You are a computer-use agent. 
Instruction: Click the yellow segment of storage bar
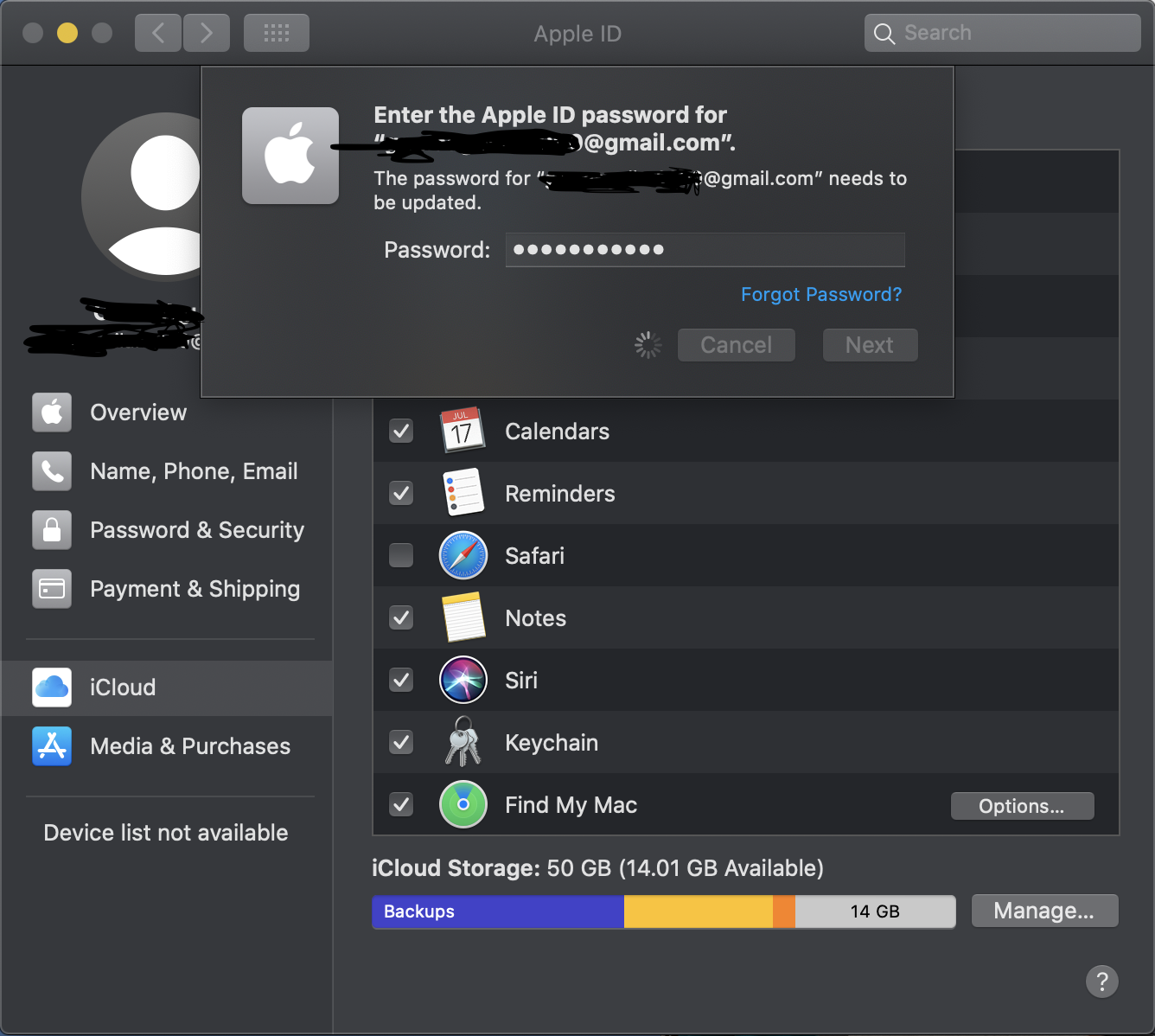pos(699,911)
